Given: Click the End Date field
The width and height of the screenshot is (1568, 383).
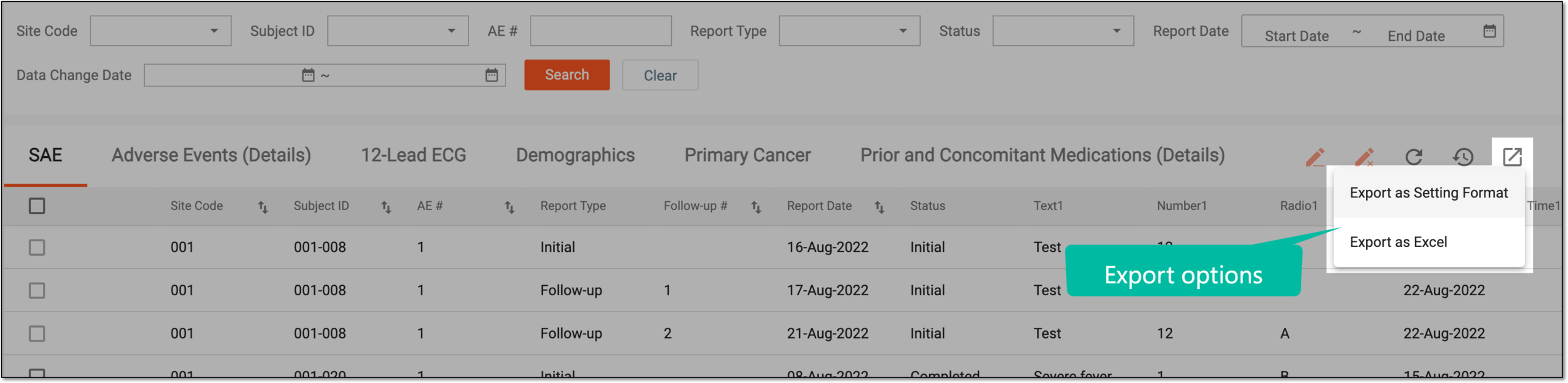Looking at the screenshot, I should tap(1416, 36).
